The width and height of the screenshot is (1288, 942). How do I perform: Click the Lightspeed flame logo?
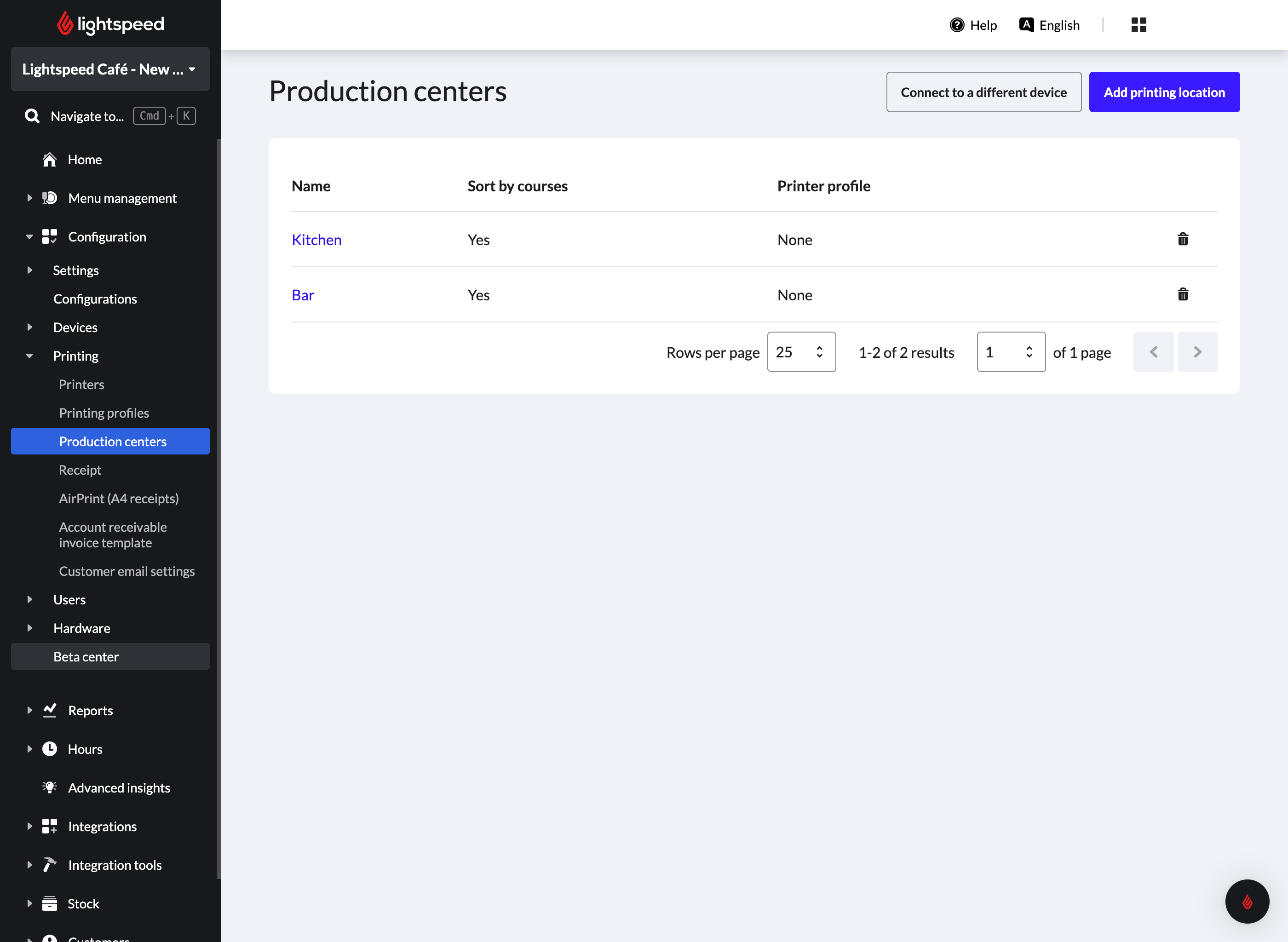65,23
